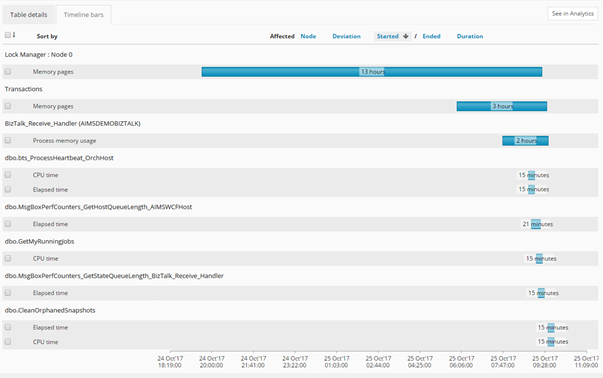Click the 24 Oct'17 21:41:00 axis label
Screen dimensions: 603x378
[253, 361]
